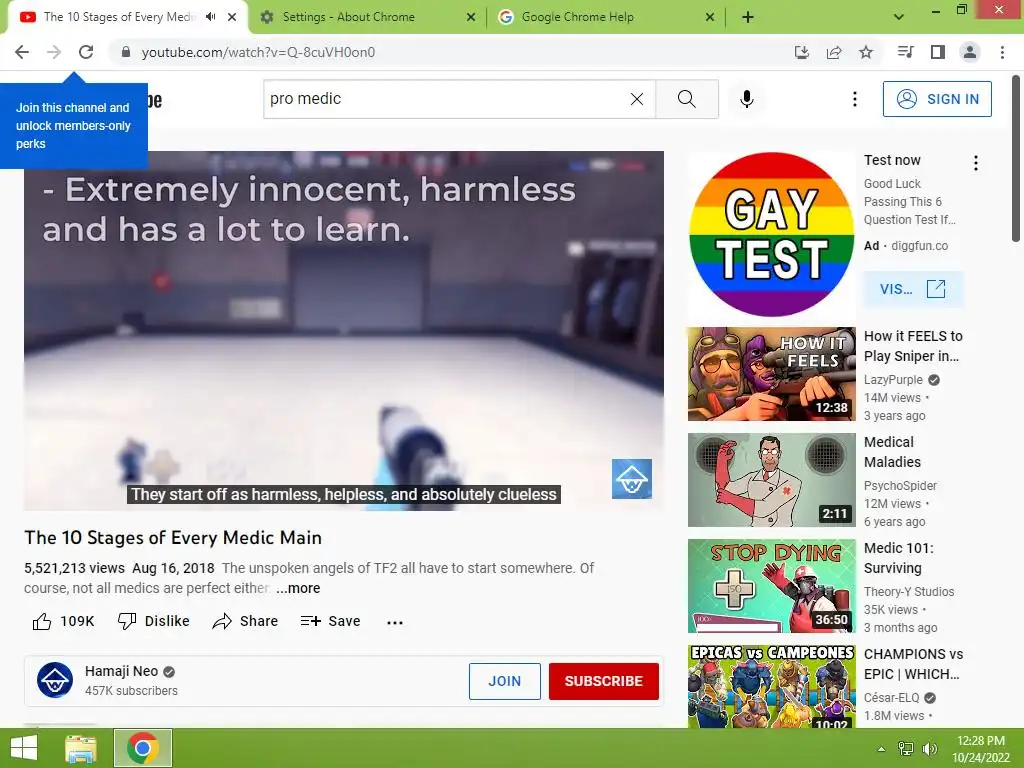Mute the tab audio speaker icon

coord(210,17)
